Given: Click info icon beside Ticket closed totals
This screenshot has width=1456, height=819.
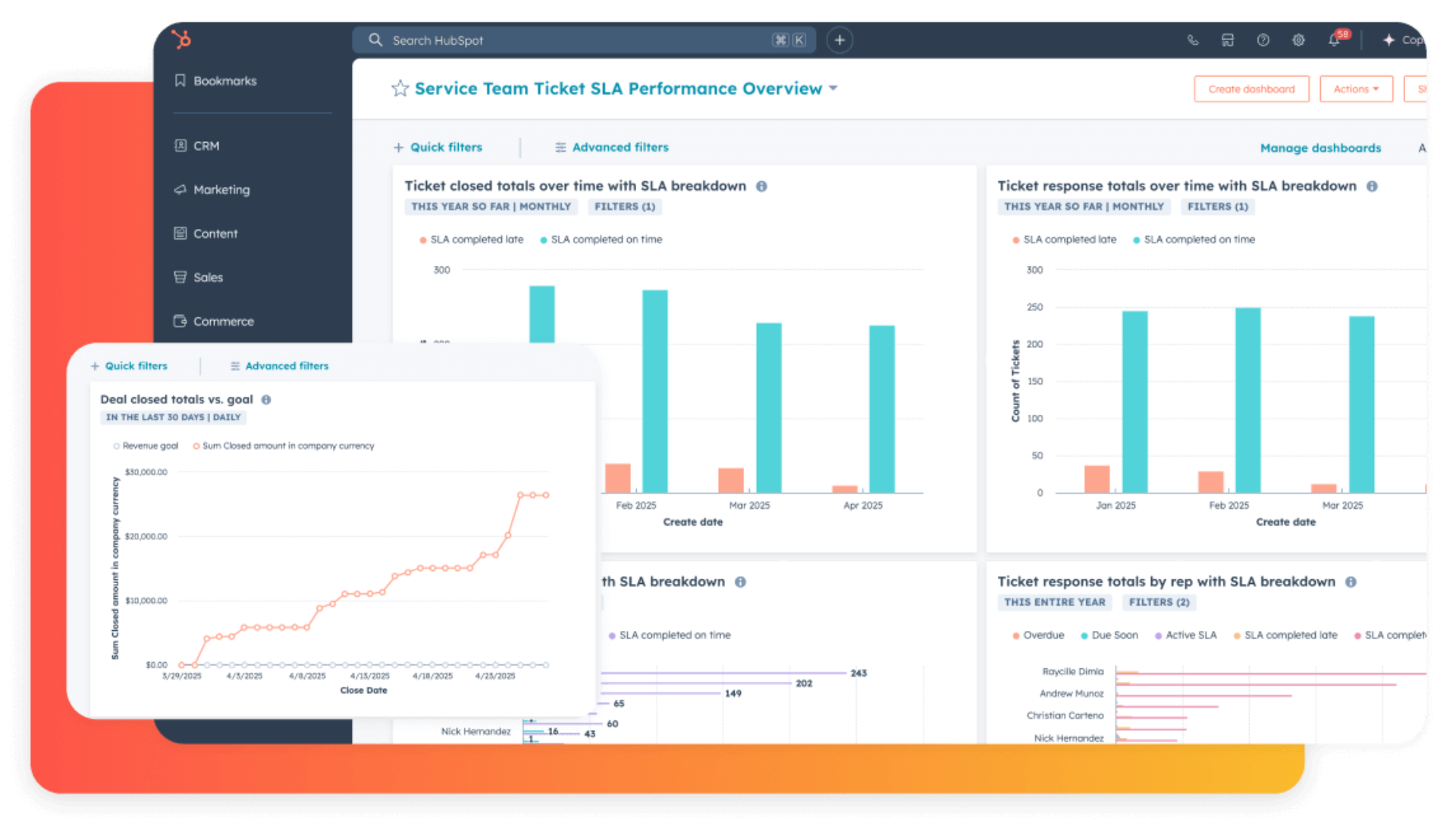Looking at the screenshot, I should [761, 187].
